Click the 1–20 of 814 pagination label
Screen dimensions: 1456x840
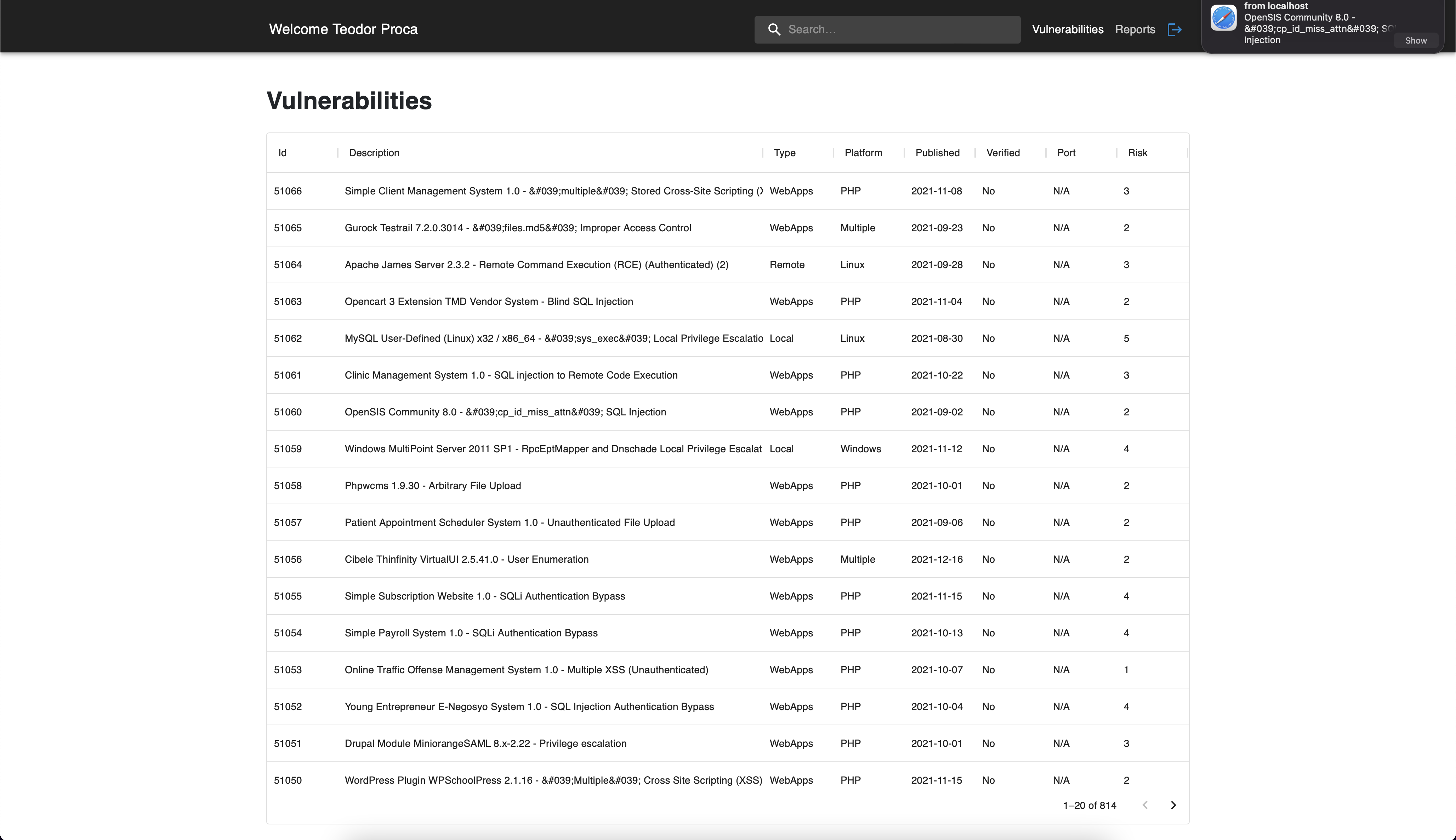click(1090, 805)
